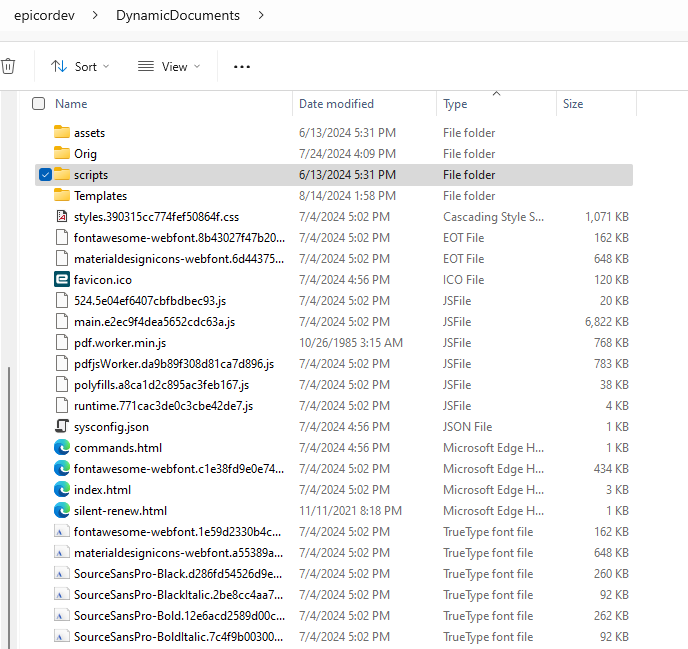Click the scripts folder icon
The image size is (688, 649).
[62, 174]
